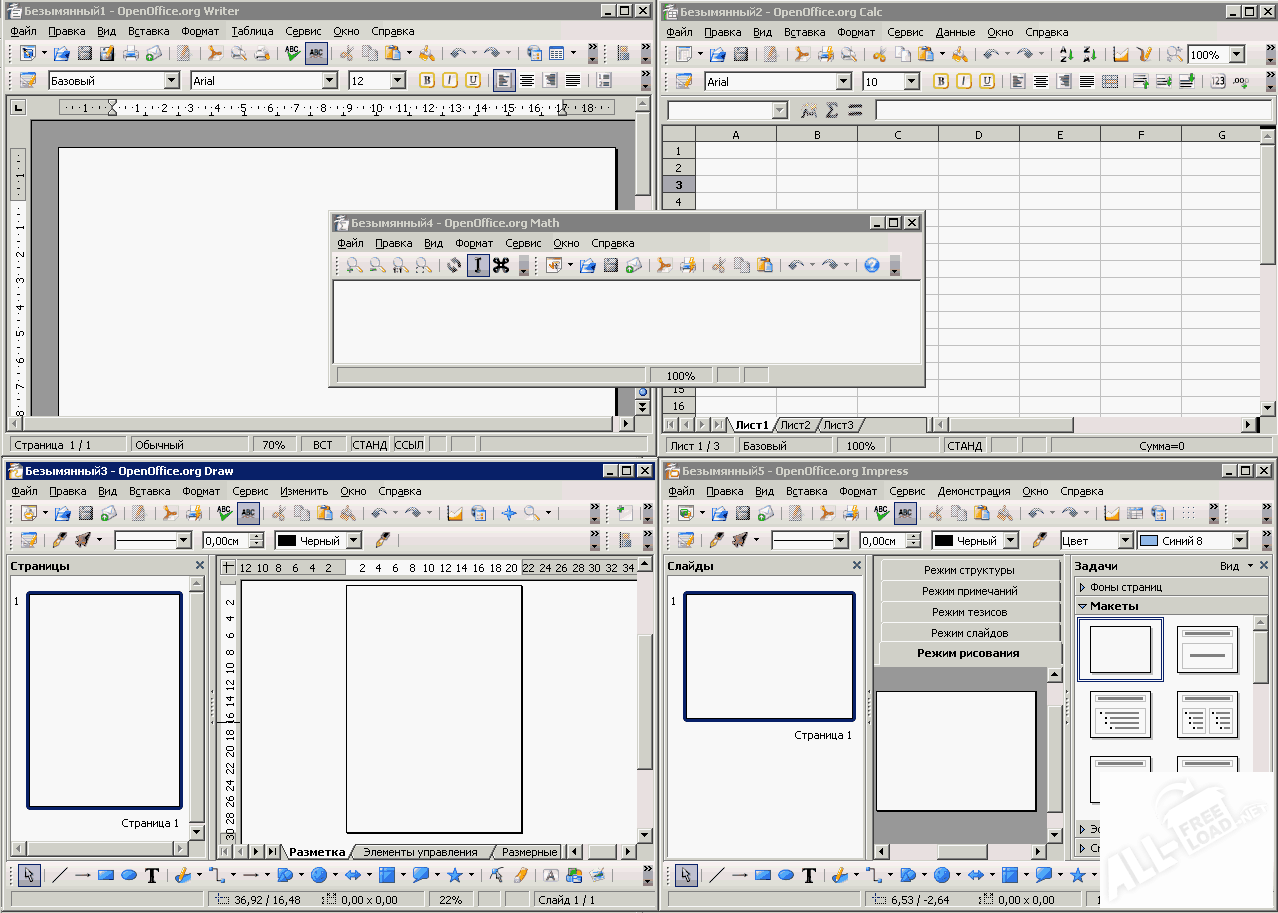Open the Вставка menu in Writer

148,31
